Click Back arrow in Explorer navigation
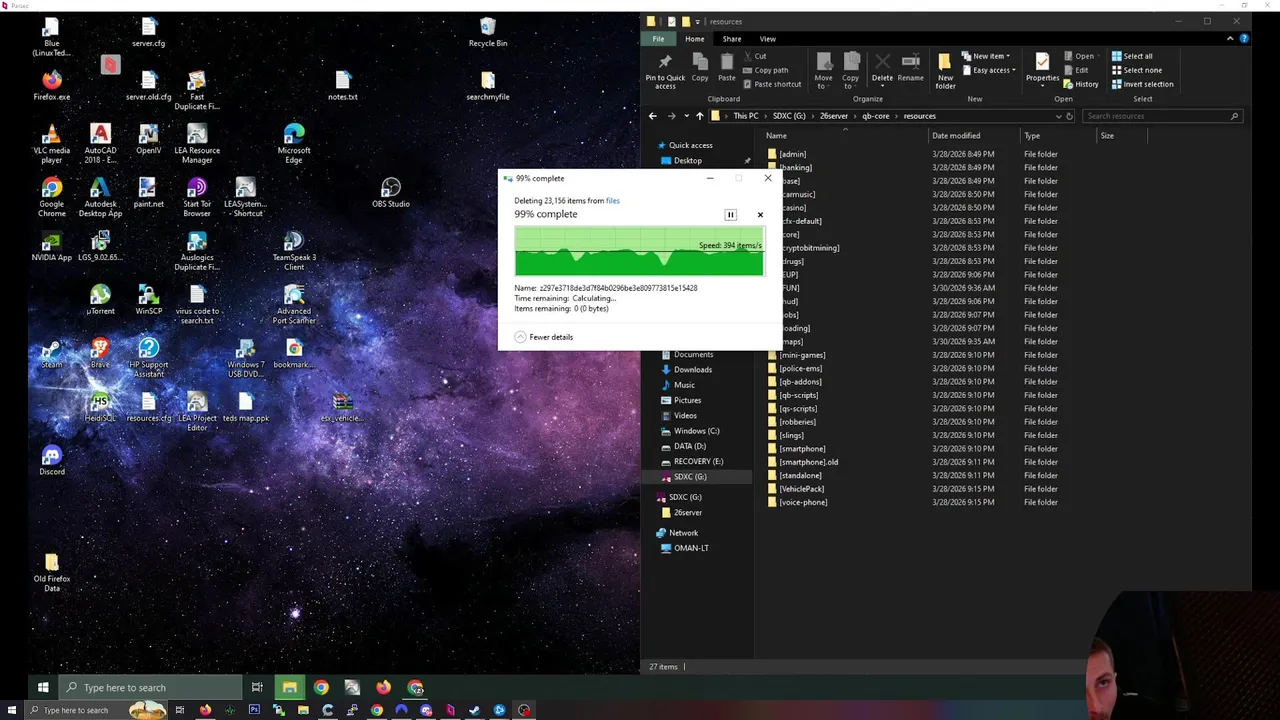Image resolution: width=1280 pixels, height=720 pixels. [652, 116]
